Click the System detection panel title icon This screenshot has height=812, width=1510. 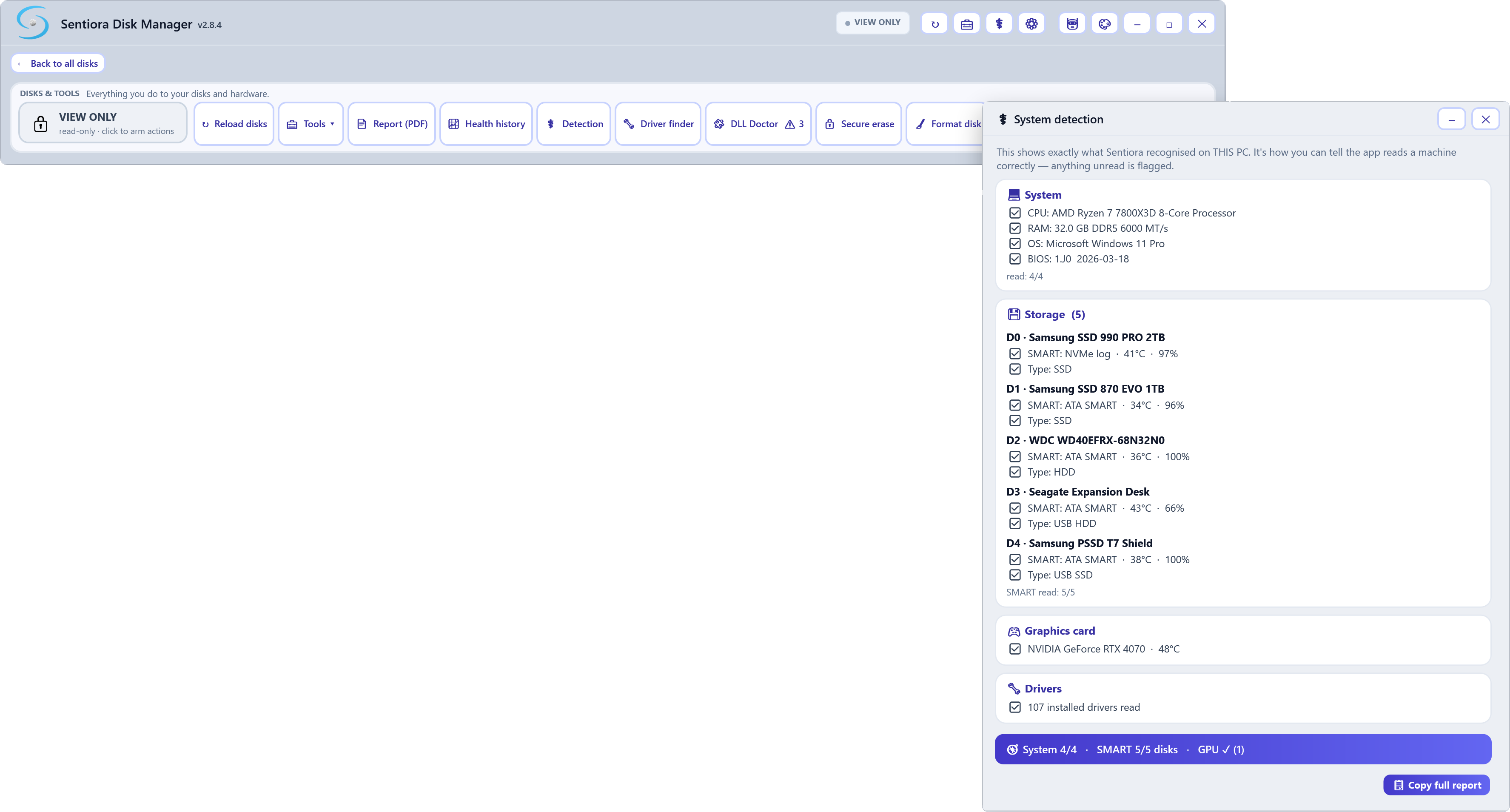[1003, 120]
